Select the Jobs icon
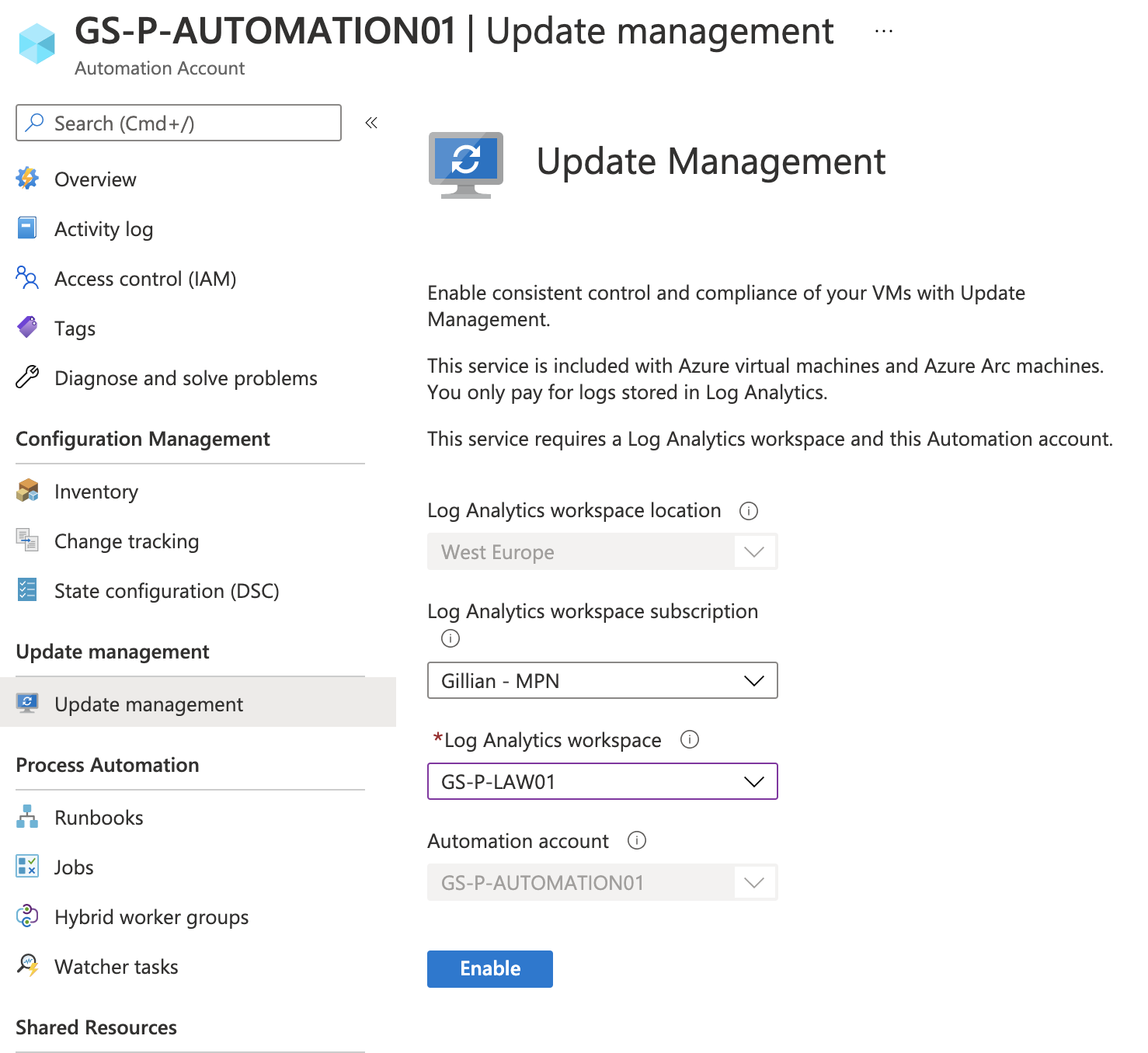This screenshot has height=1053, width=1148. [27, 867]
